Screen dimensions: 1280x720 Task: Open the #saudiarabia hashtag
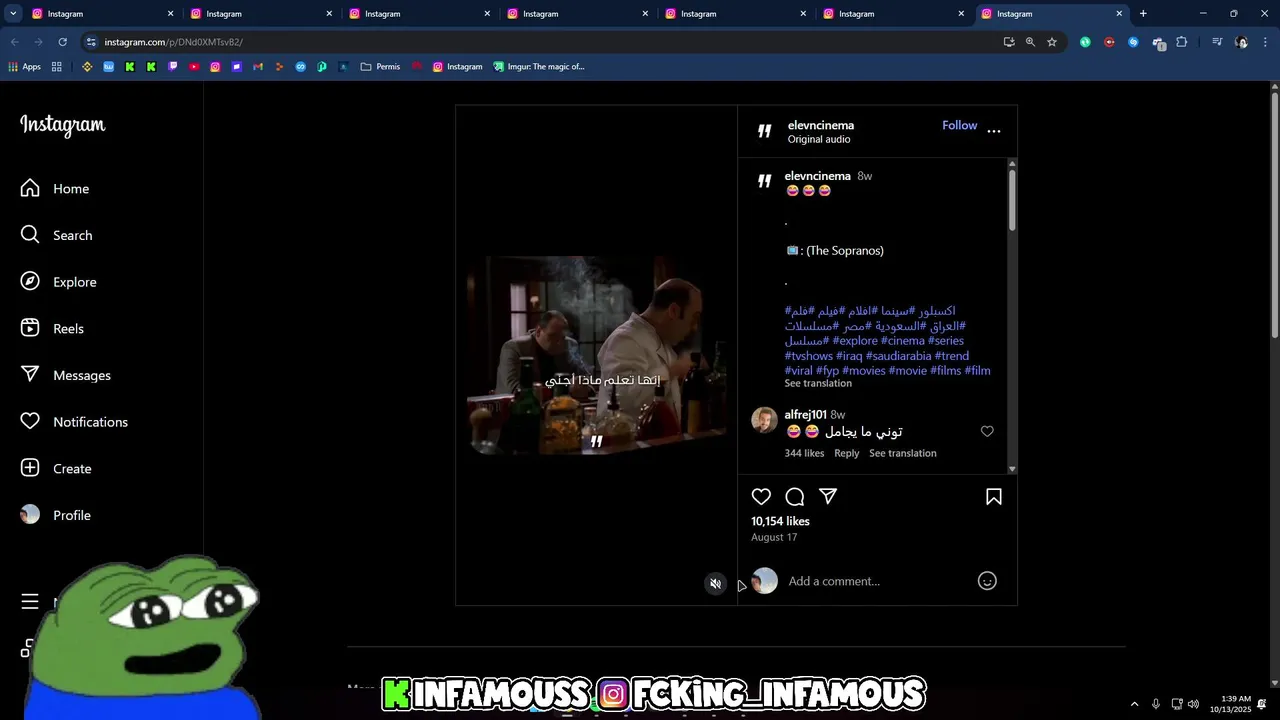[x=898, y=356]
